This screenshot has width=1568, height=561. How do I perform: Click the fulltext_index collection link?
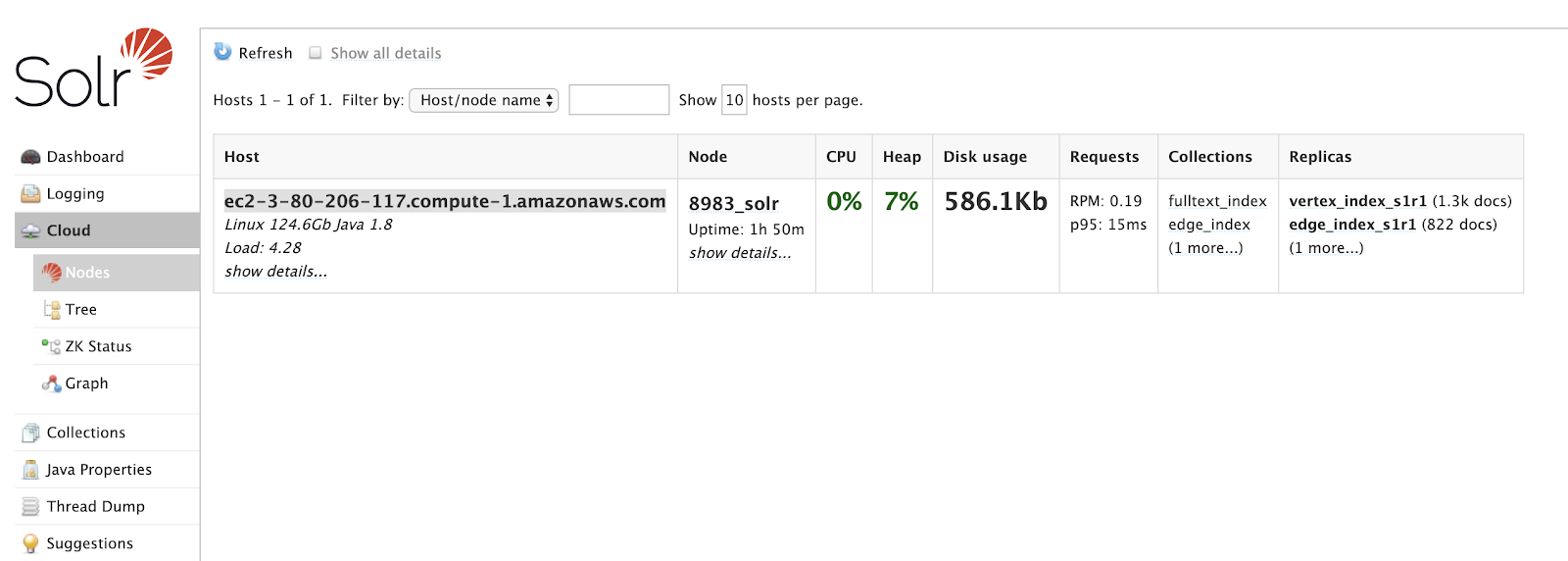tap(1217, 201)
